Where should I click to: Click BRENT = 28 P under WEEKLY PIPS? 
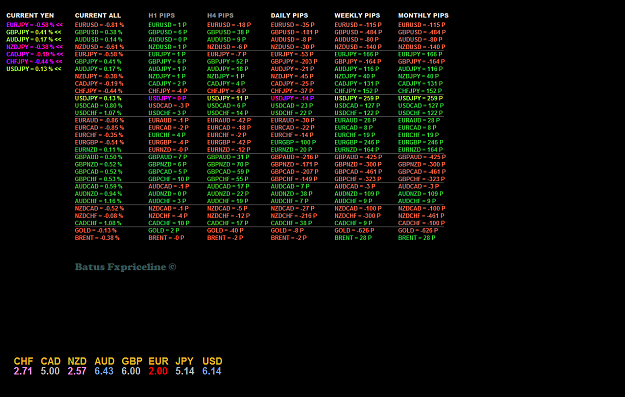click(x=353, y=238)
